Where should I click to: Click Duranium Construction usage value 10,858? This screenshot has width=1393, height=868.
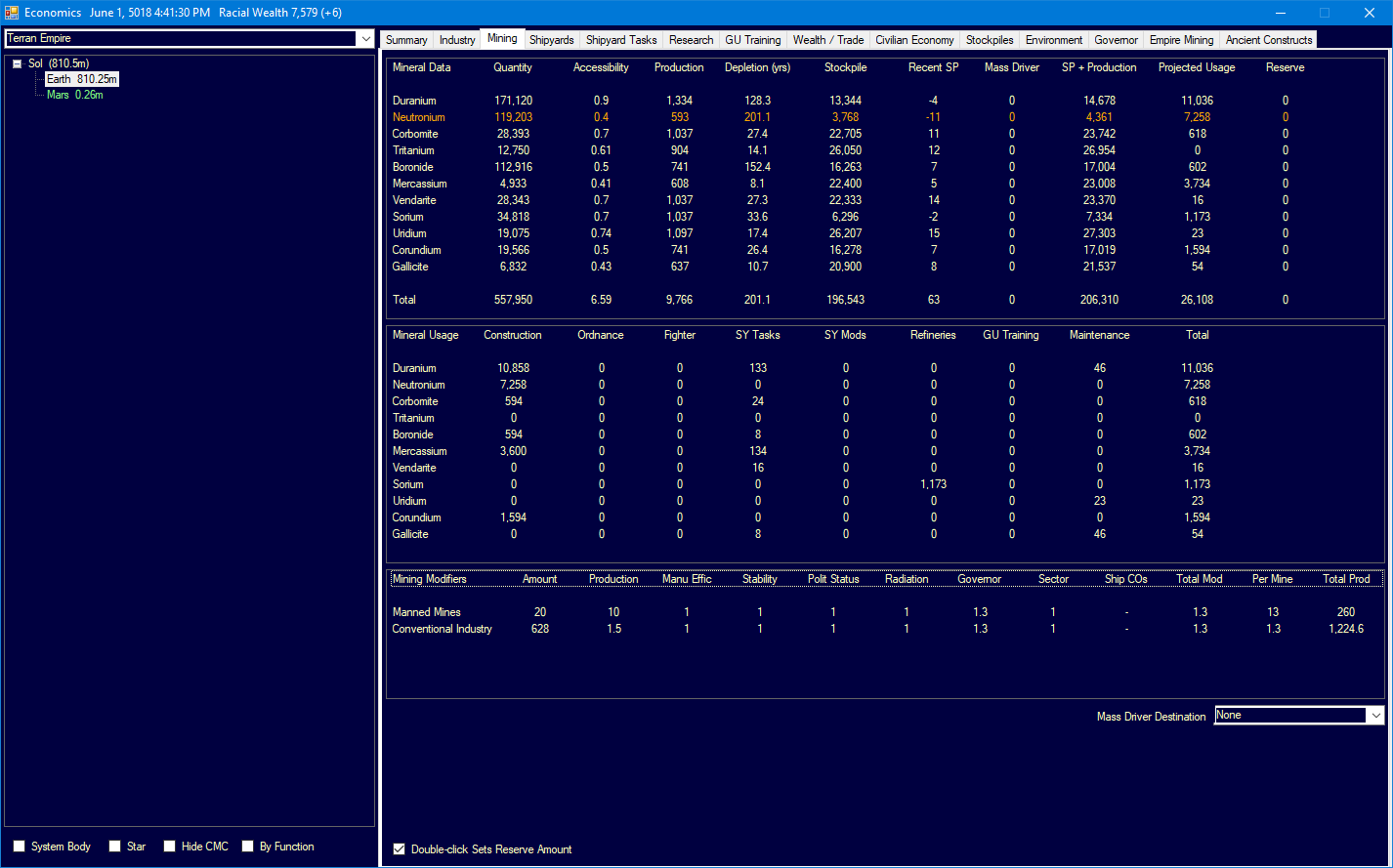(x=513, y=368)
